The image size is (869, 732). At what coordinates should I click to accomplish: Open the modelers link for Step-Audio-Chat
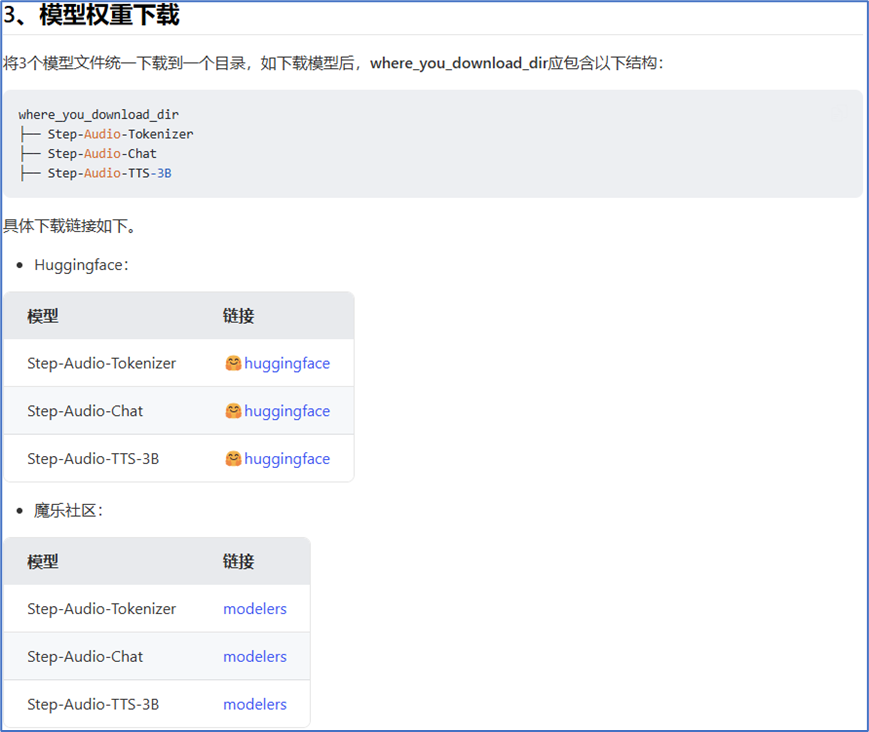coord(255,657)
